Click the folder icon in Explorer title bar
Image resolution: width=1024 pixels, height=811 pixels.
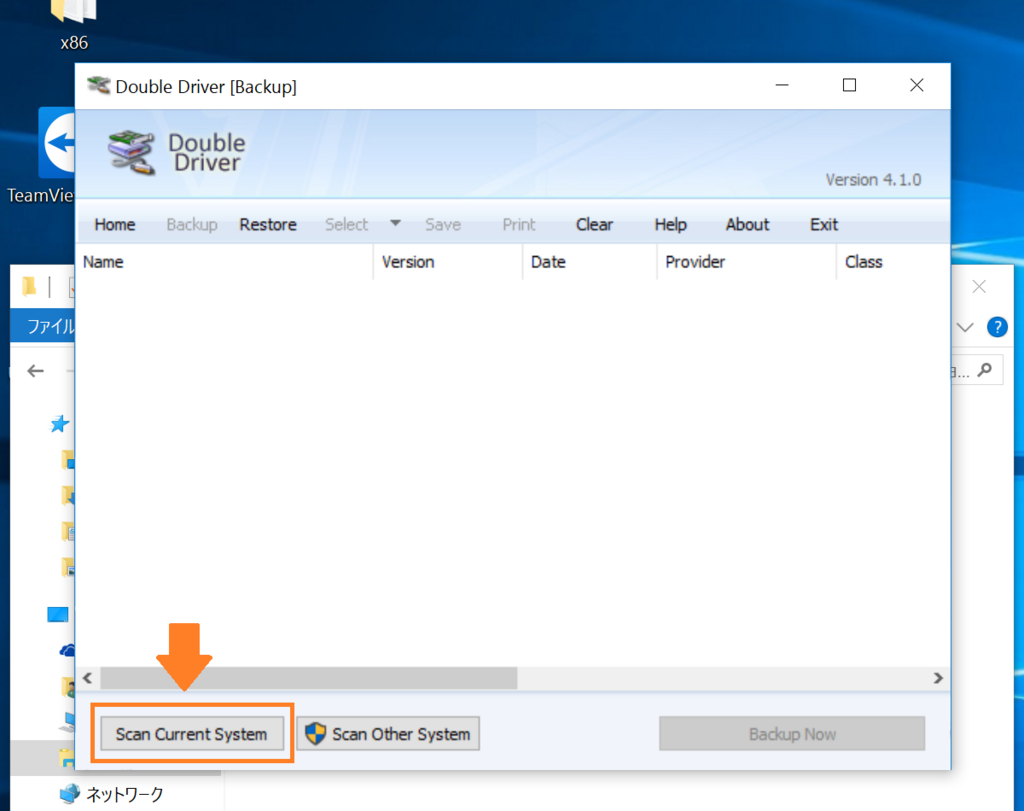tap(29, 287)
